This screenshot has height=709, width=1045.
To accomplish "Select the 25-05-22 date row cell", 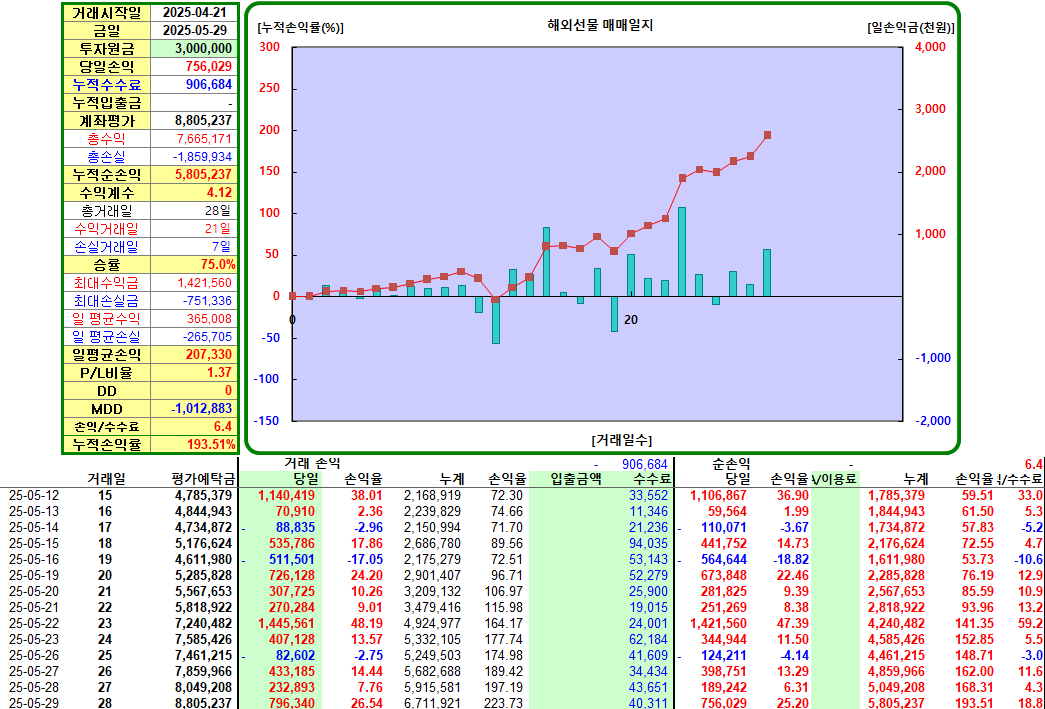I will click(x=27, y=622).
